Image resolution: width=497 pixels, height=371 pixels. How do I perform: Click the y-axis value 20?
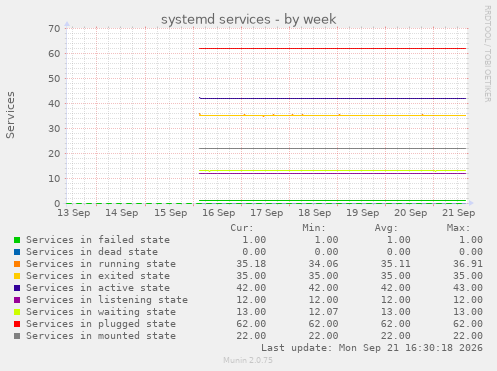coord(54,154)
